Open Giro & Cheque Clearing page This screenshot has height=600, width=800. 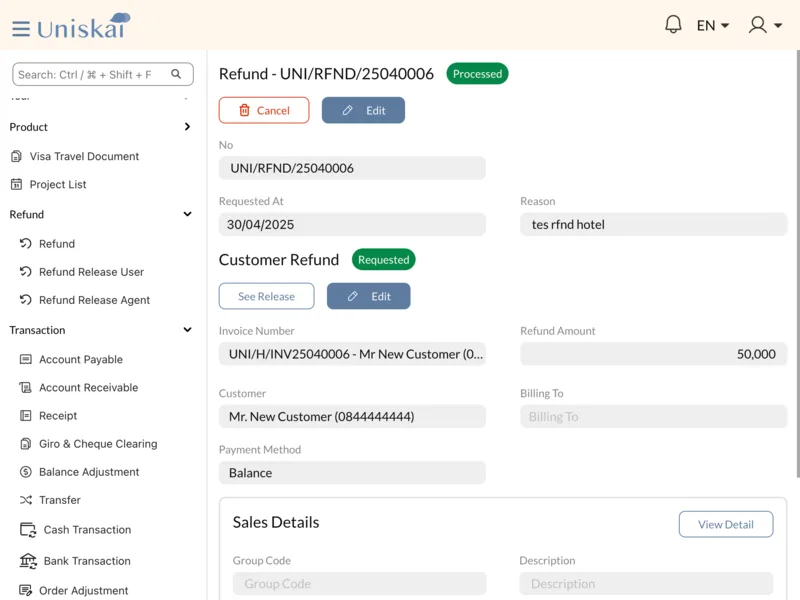(x=98, y=444)
